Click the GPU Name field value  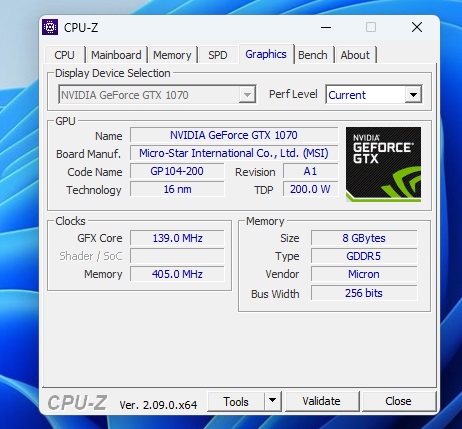[234, 135]
